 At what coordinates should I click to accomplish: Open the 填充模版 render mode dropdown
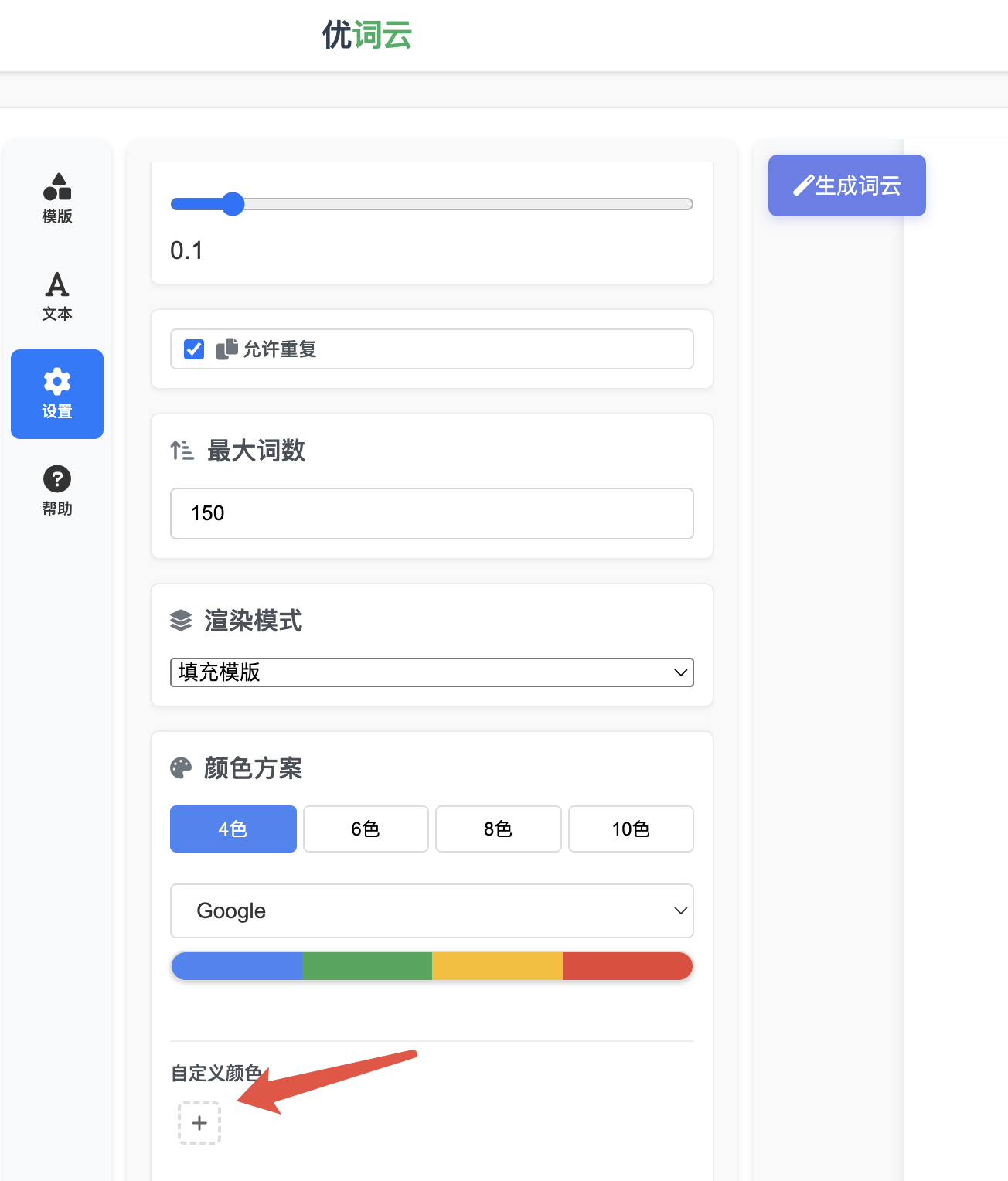click(431, 672)
